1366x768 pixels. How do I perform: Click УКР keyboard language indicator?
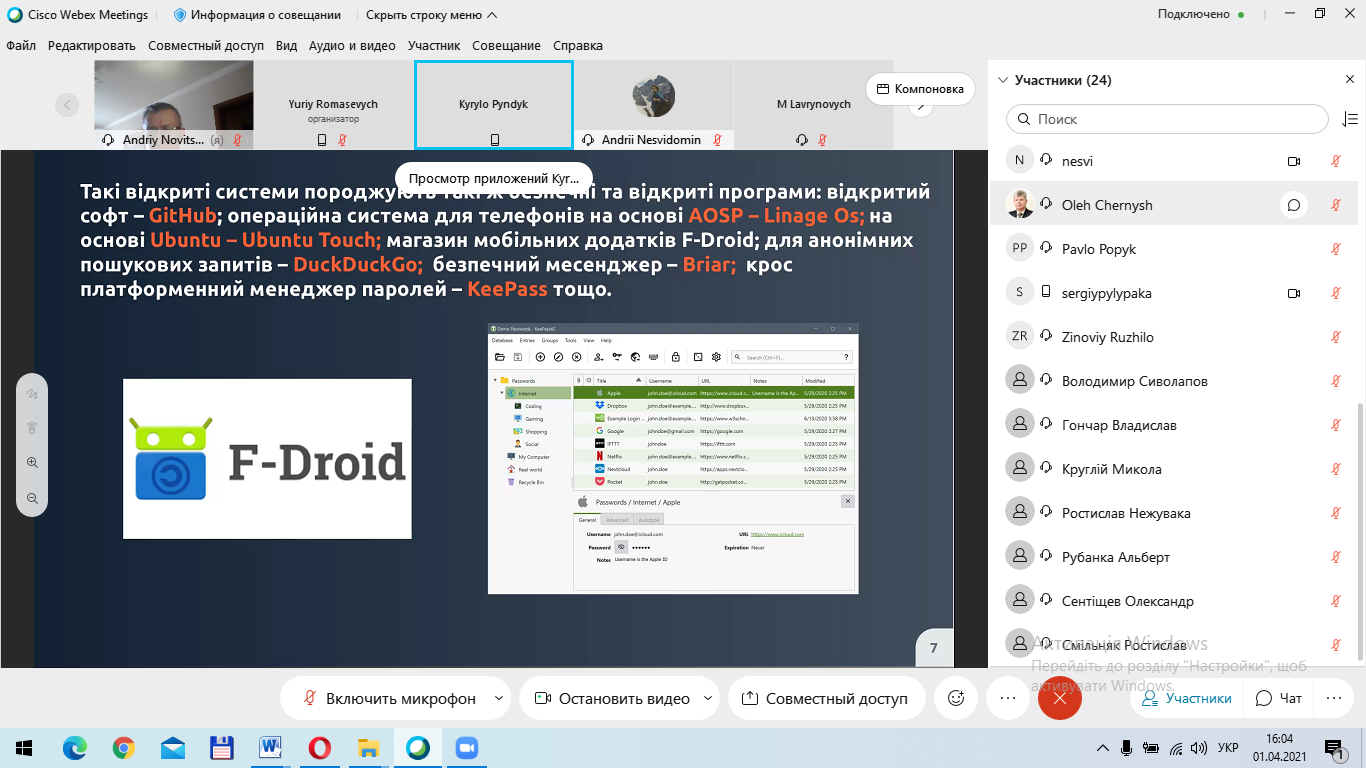(1229, 748)
